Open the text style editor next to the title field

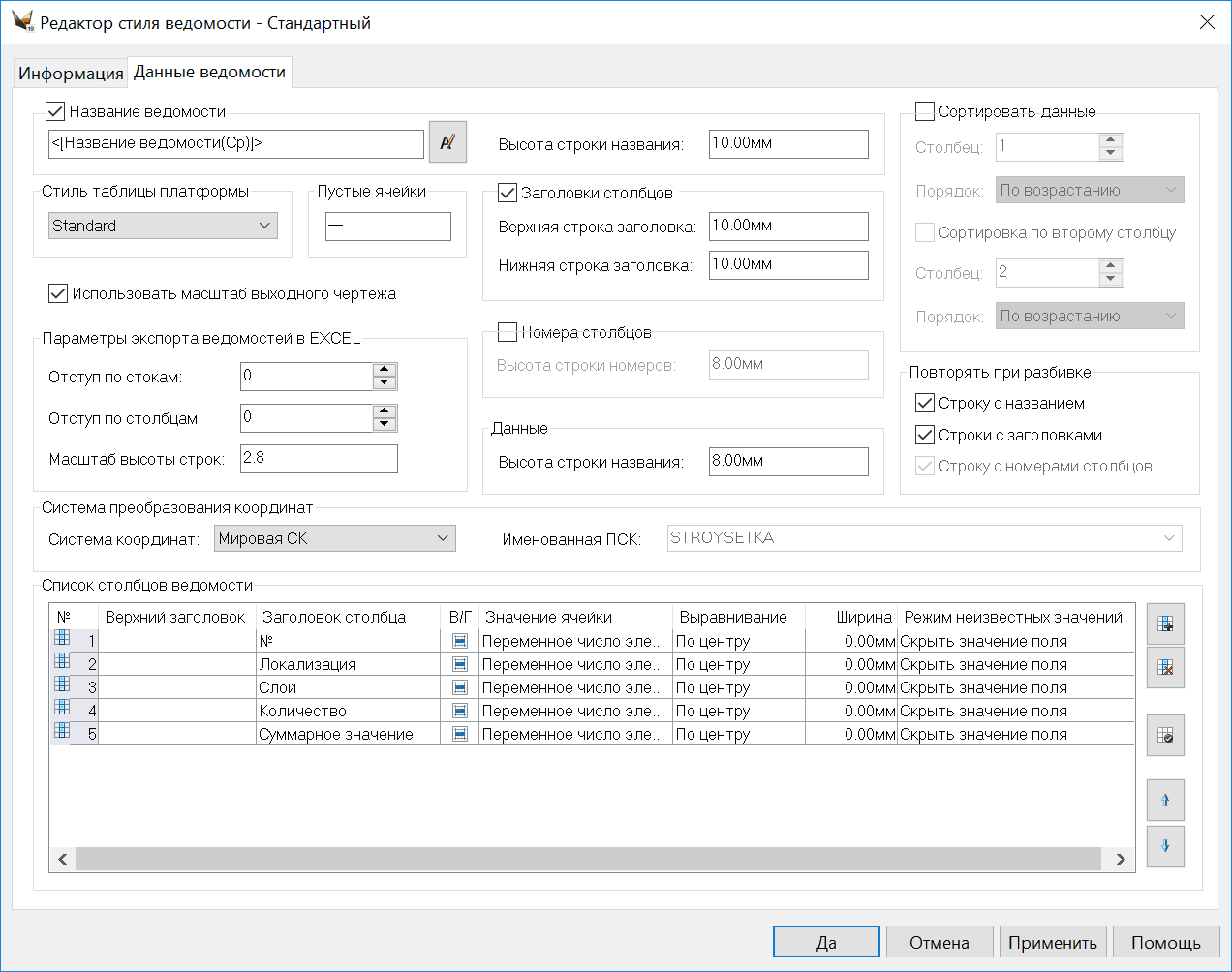tap(447, 142)
